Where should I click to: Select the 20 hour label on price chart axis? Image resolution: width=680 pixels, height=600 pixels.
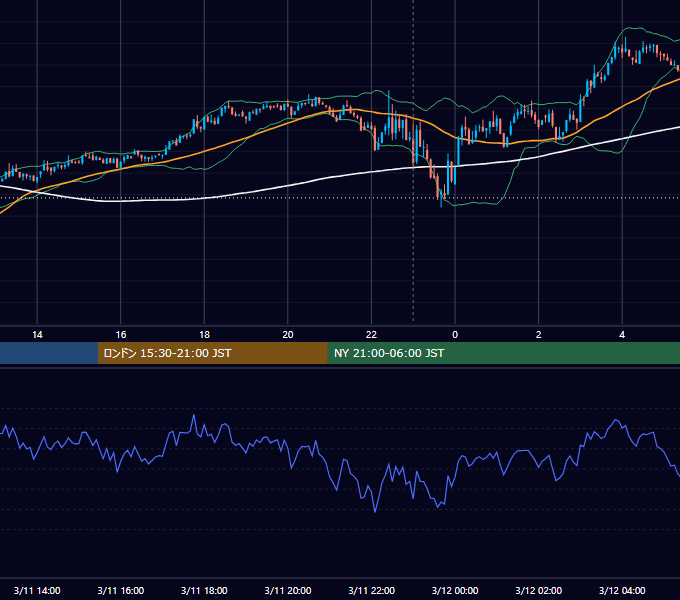[x=288, y=335]
